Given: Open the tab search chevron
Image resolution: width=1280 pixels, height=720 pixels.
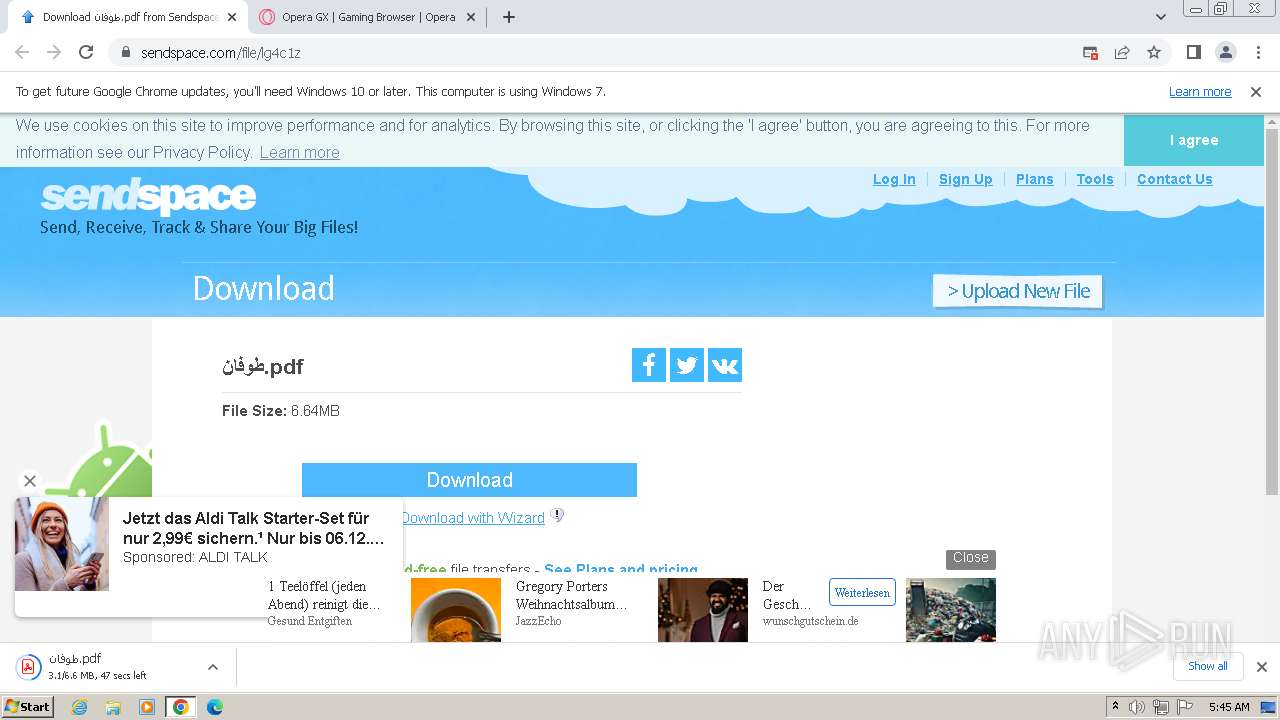Looking at the screenshot, I should tap(1161, 17).
